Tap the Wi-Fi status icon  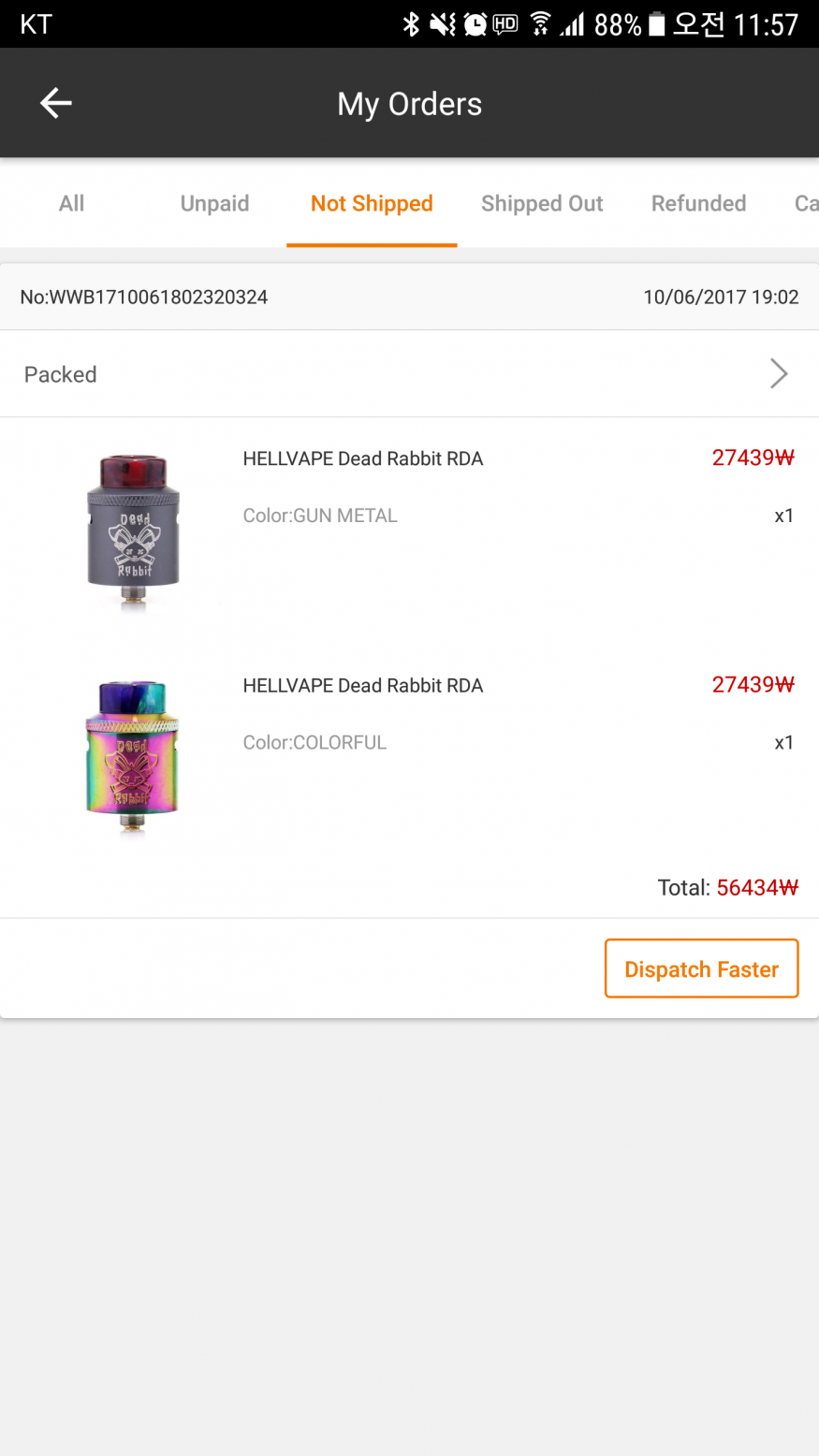pyautogui.click(x=540, y=24)
